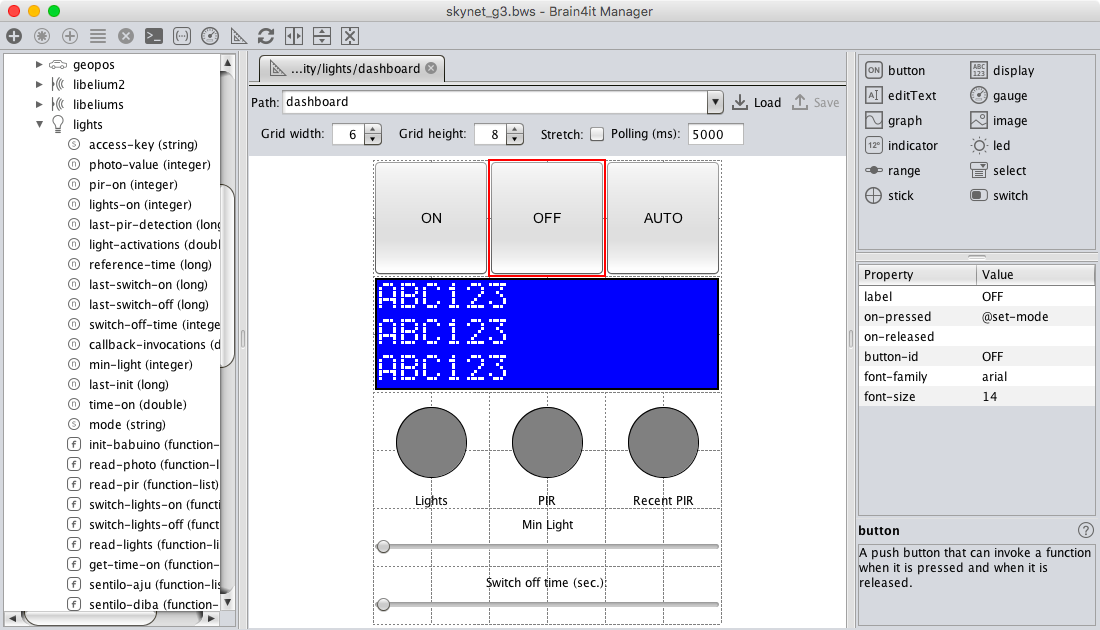Expand the libelium2 tree node
1100x630 pixels.
(39, 84)
